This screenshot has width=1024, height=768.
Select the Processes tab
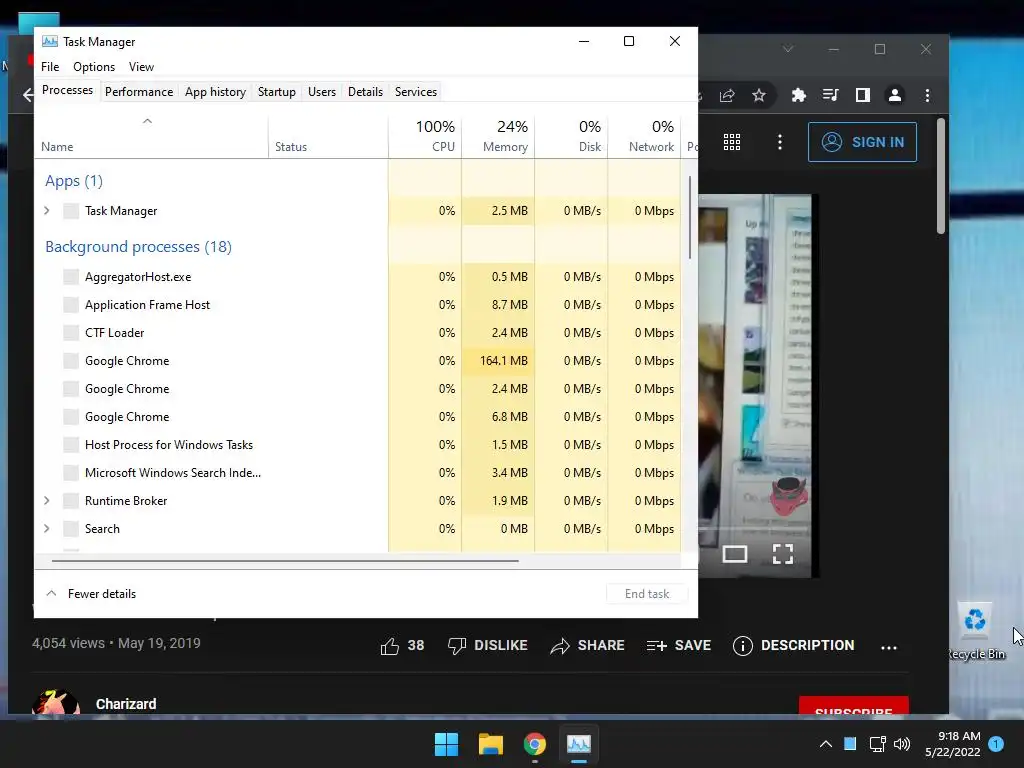(x=67, y=90)
